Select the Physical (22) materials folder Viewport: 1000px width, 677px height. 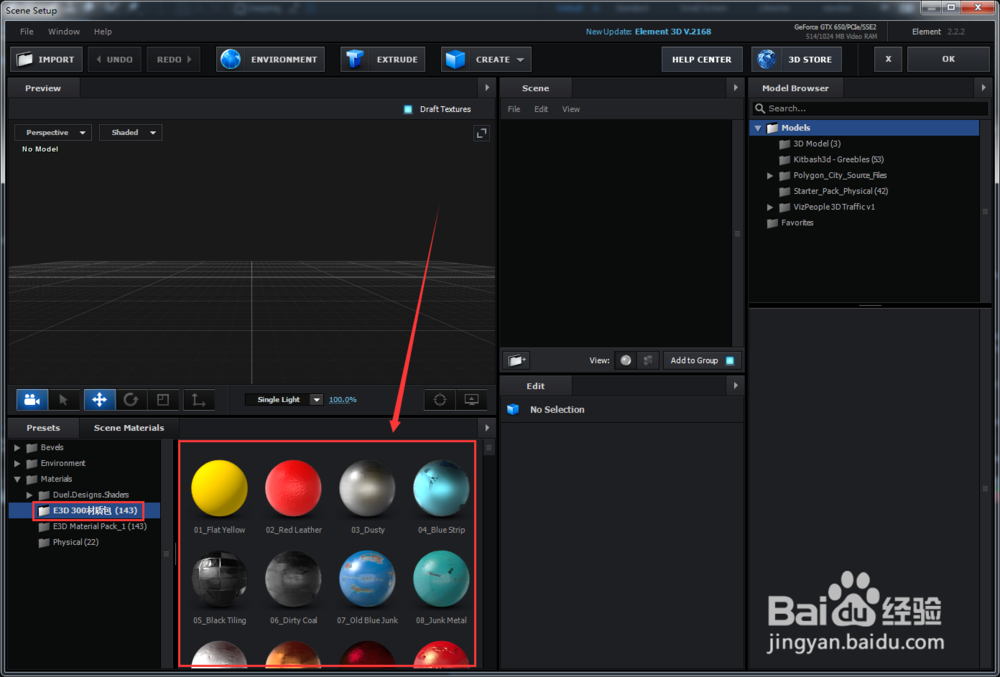tap(68, 542)
